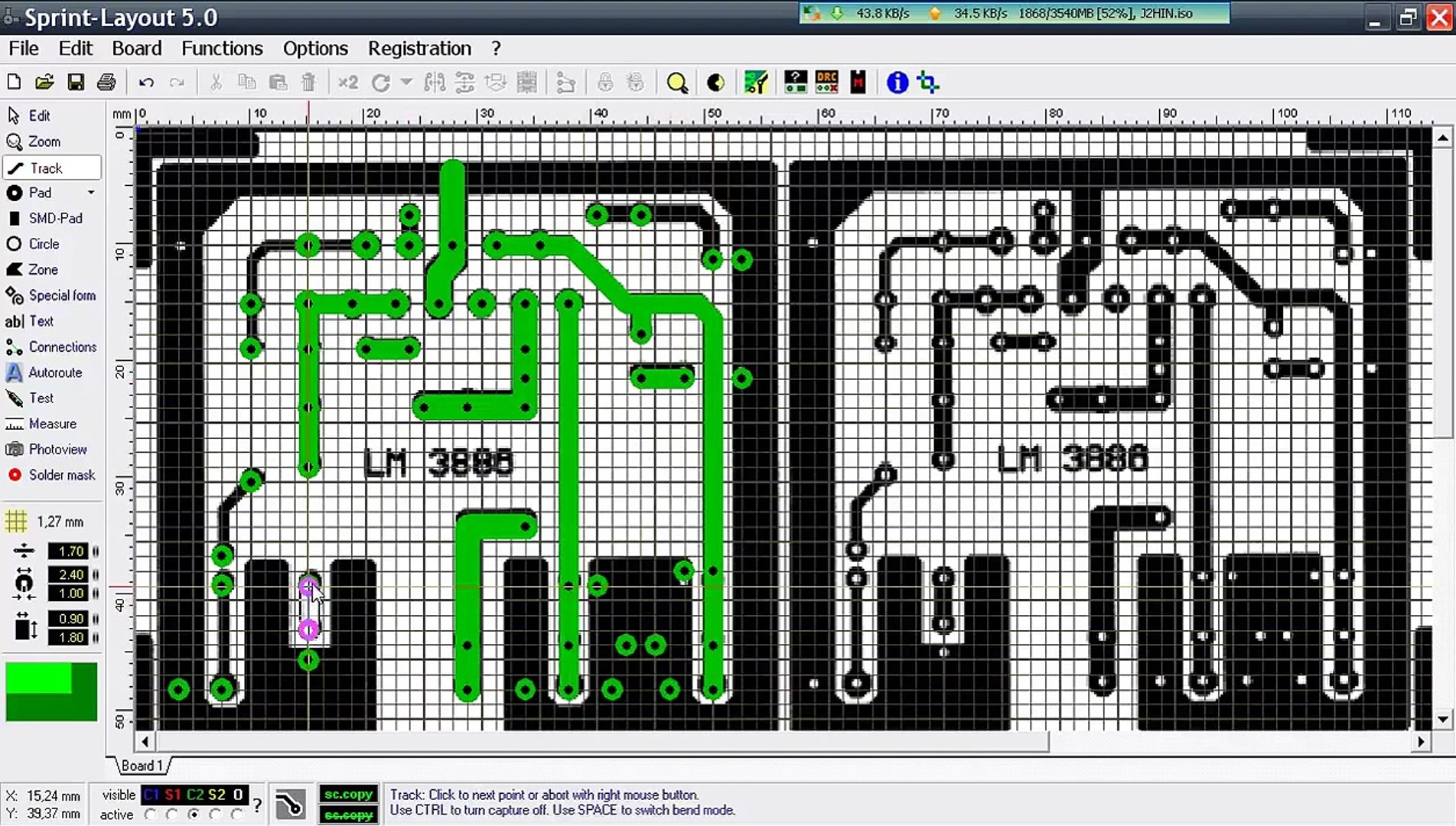The height and width of the screenshot is (826, 1456).
Task: Click the blue info icon in toolbar
Action: point(897,83)
